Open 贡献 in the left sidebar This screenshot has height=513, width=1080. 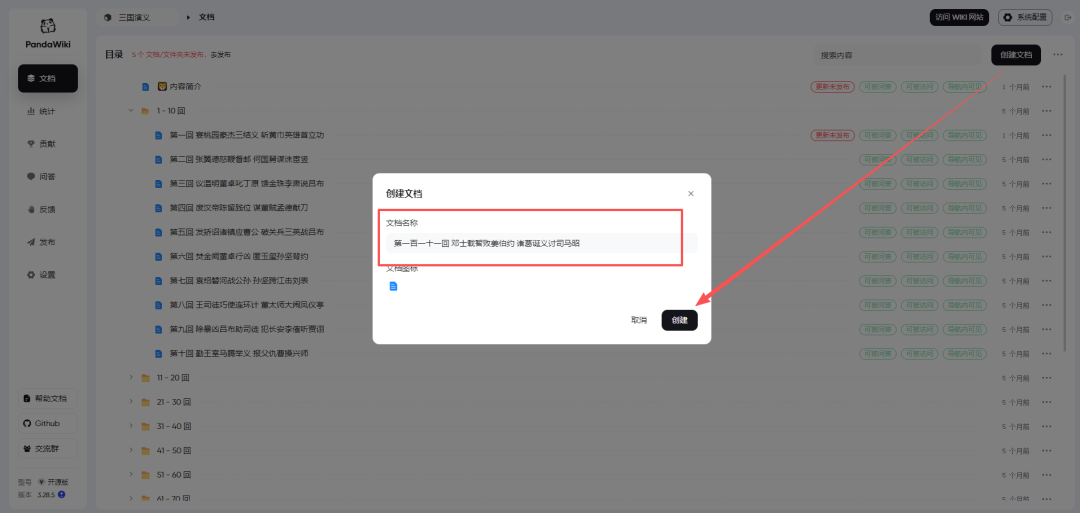click(47, 144)
